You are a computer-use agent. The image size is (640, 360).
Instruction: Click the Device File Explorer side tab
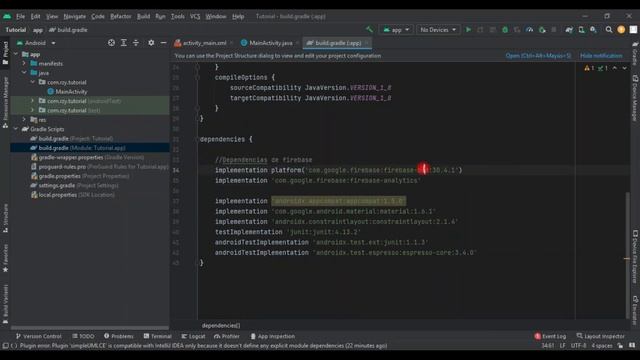pyautogui.click(x=635, y=256)
